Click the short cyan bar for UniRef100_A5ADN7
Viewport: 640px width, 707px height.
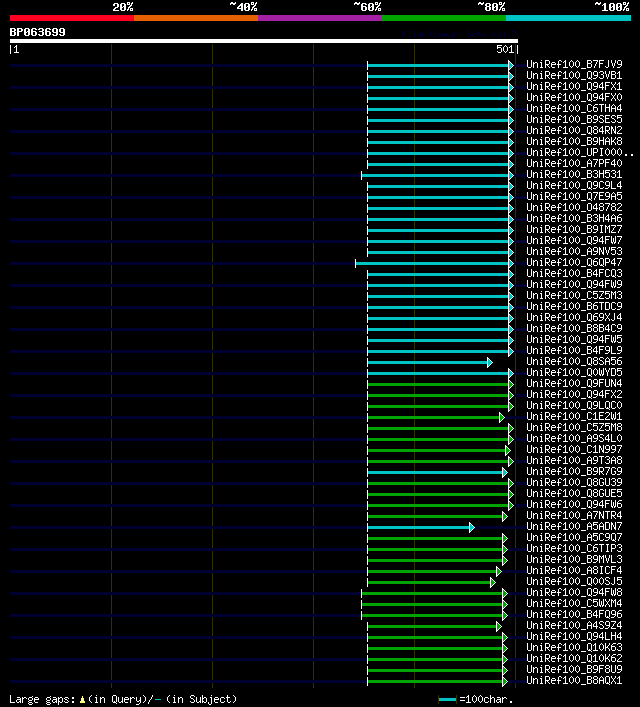[421, 528]
